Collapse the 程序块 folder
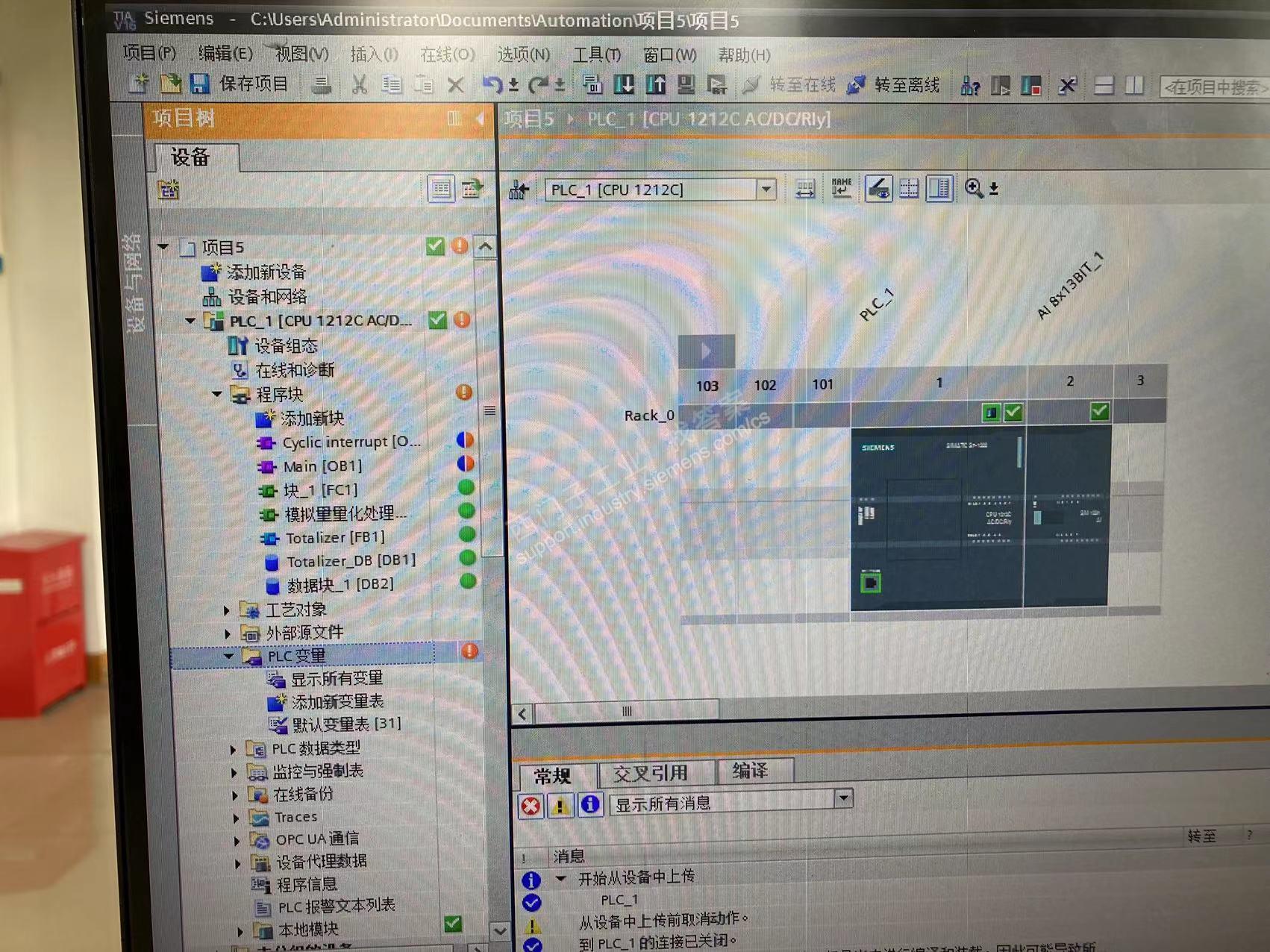 (x=217, y=394)
